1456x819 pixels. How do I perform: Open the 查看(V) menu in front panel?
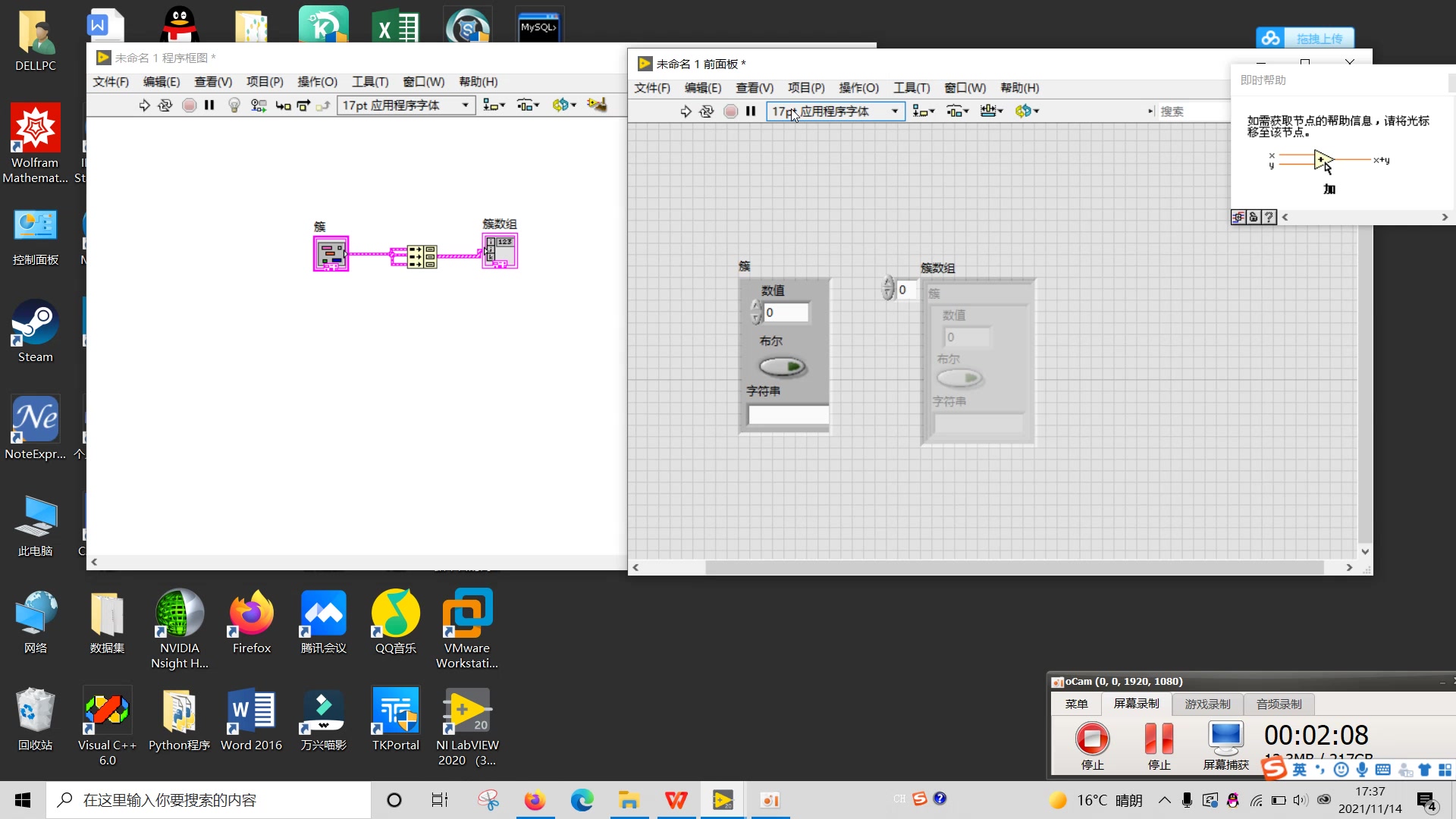(x=754, y=87)
